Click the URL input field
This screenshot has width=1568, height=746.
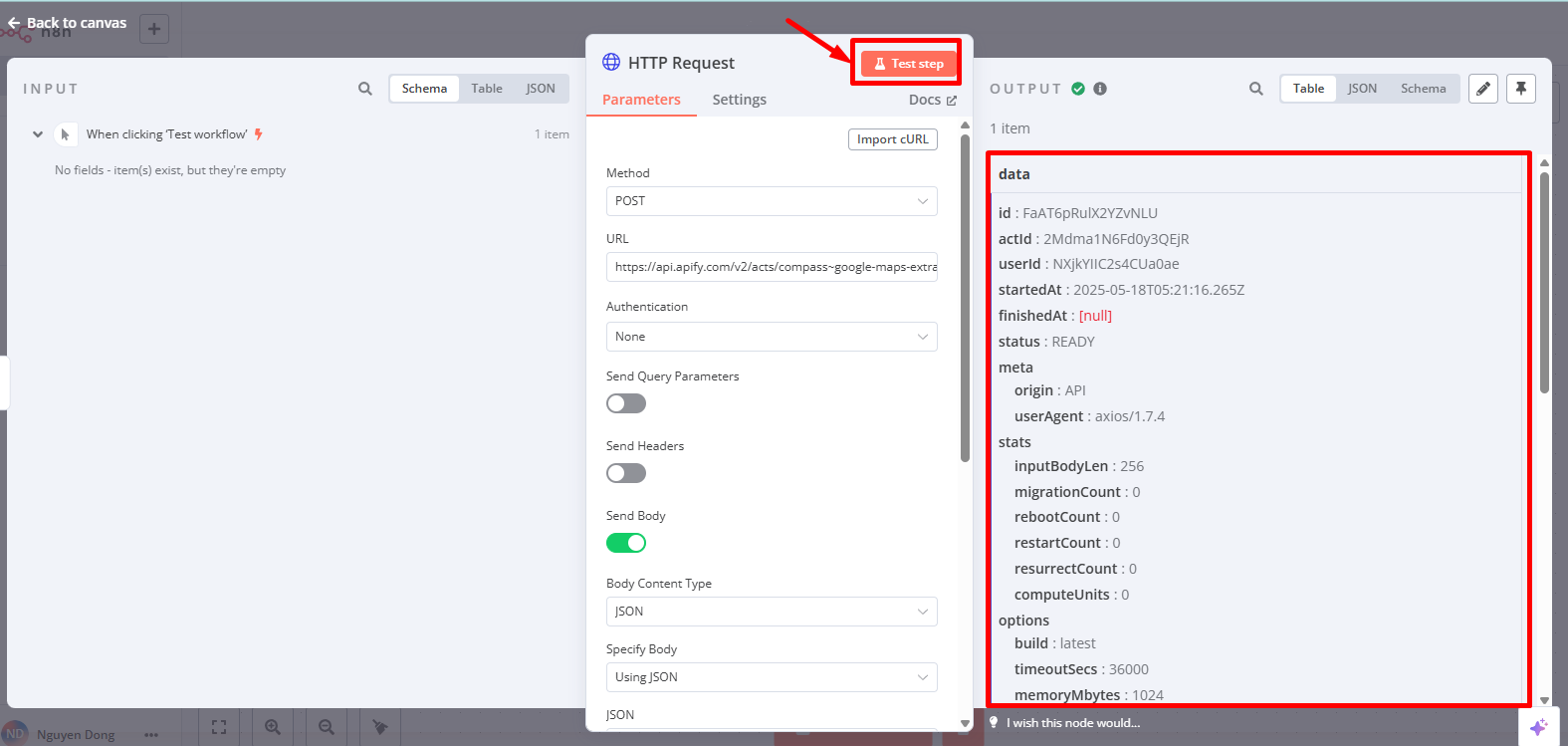pos(771,267)
